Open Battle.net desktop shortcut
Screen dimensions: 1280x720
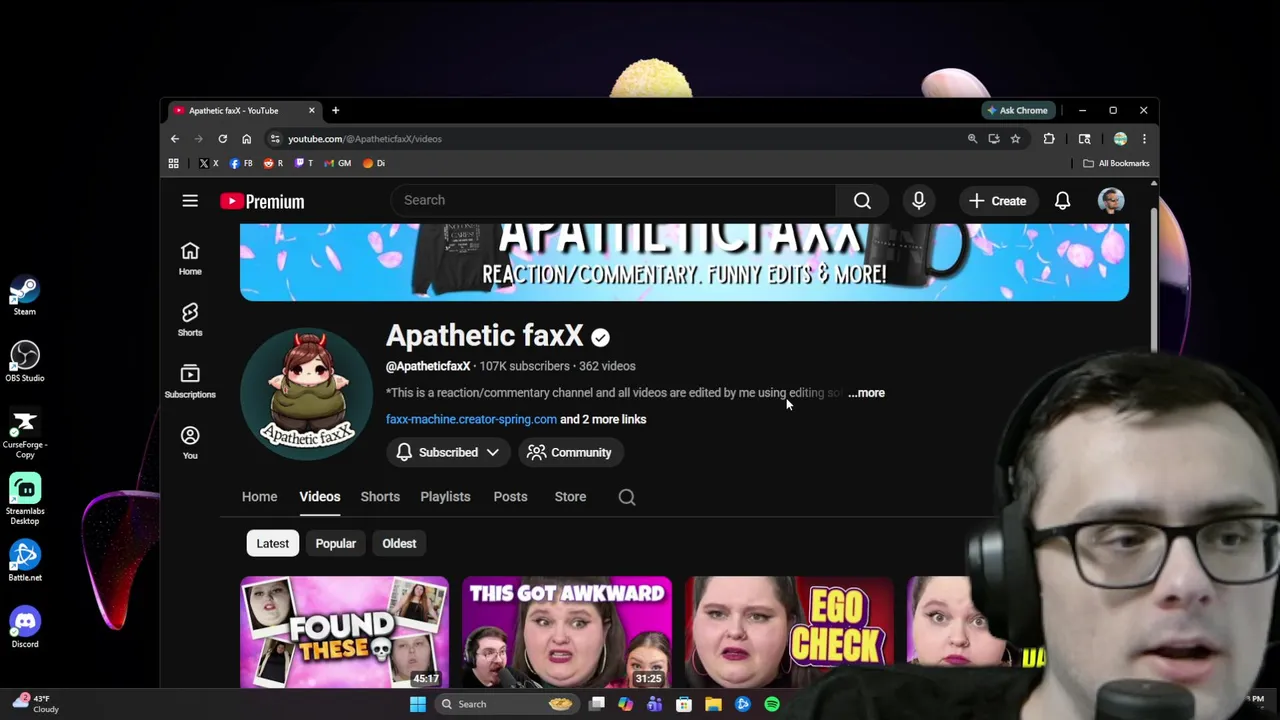25,561
